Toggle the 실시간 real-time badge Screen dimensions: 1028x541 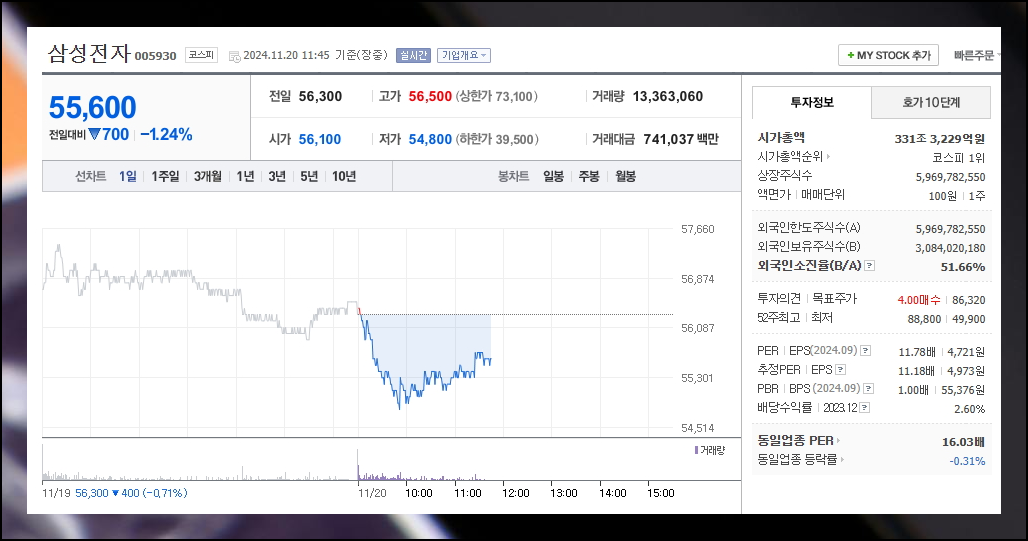[x=413, y=56]
